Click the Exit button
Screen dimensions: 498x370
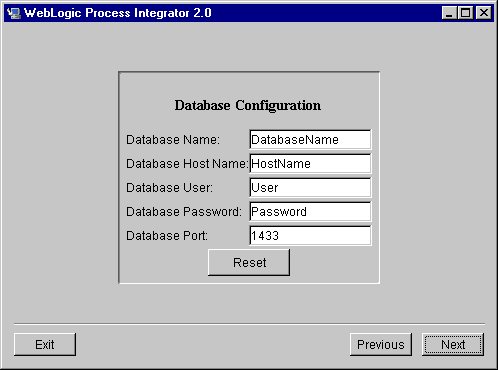click(x=45, y=344)
